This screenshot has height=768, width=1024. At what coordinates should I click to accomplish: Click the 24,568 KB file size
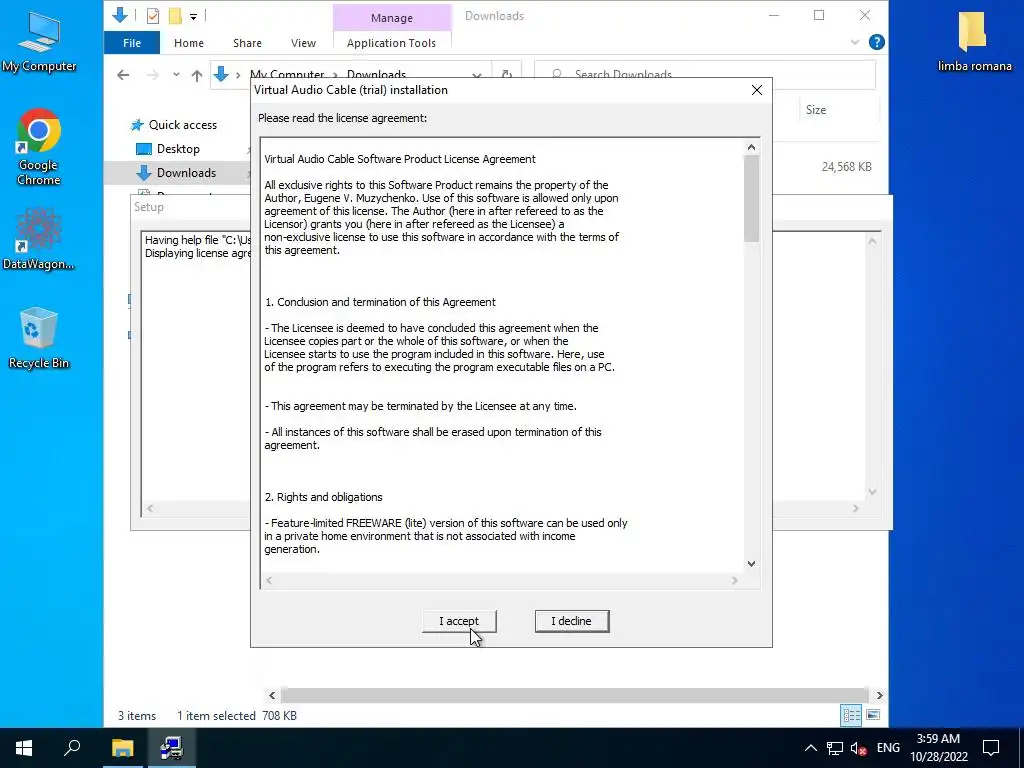(x=846, y=167)
